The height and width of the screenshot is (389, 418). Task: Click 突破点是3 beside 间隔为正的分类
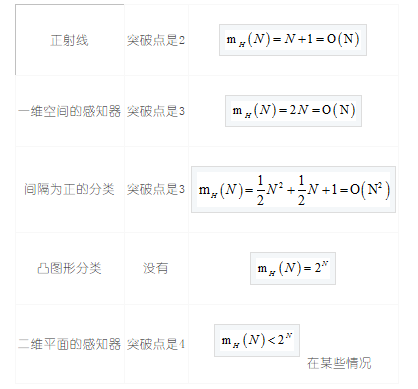point(156,189)
